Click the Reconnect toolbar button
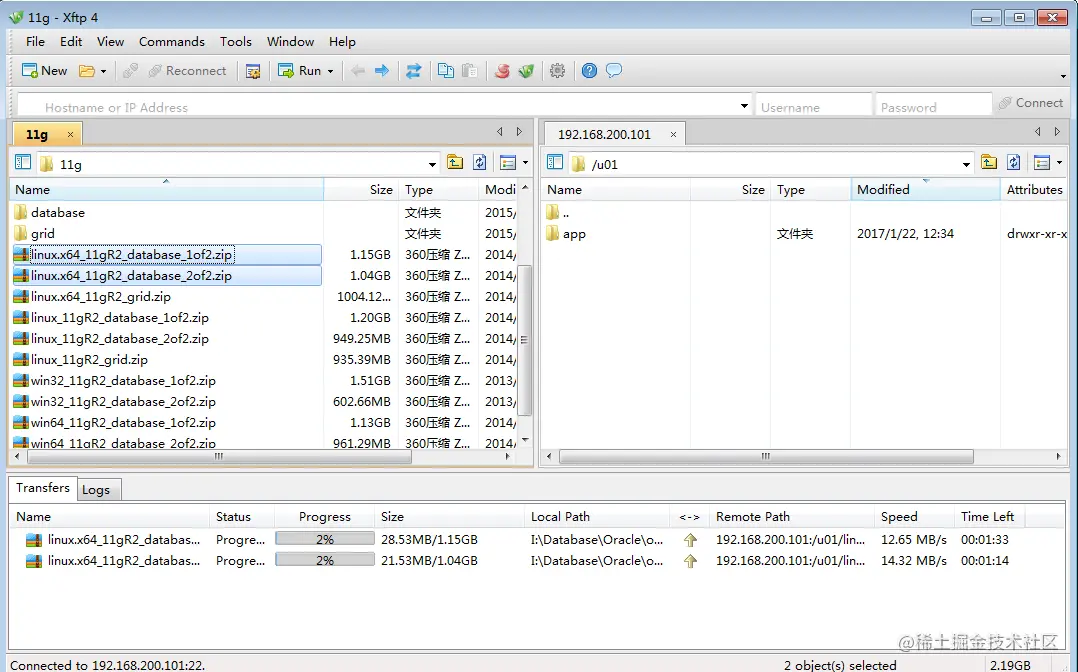 click(x=187, y=71)
